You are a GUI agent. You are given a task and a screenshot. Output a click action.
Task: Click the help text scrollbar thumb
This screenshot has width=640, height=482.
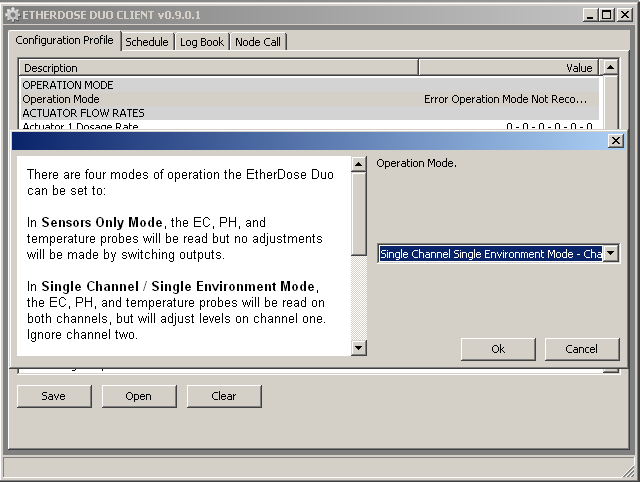[x=358, y=213]
